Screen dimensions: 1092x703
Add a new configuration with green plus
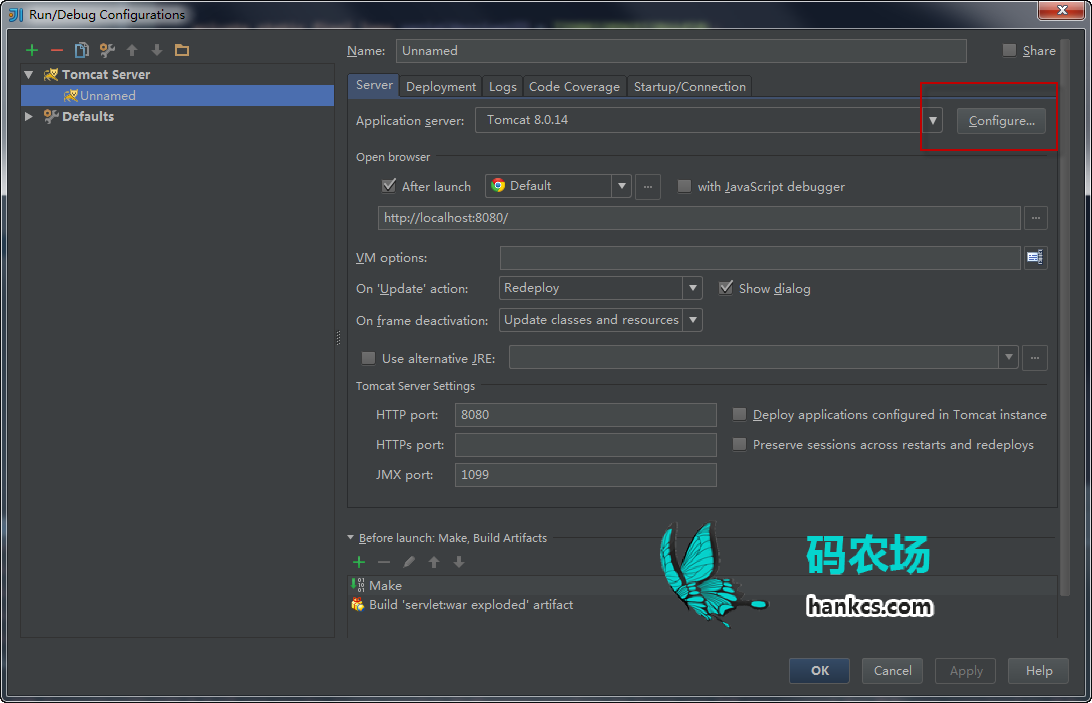31,50
